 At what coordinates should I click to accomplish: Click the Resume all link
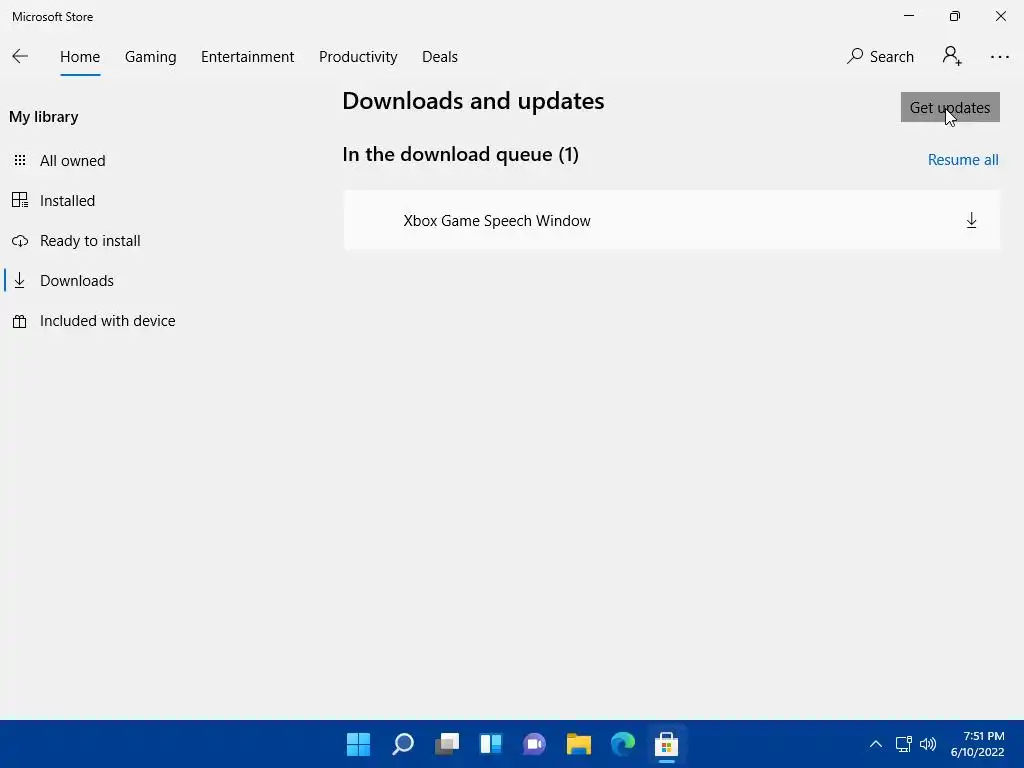click(x=963, y=160)
